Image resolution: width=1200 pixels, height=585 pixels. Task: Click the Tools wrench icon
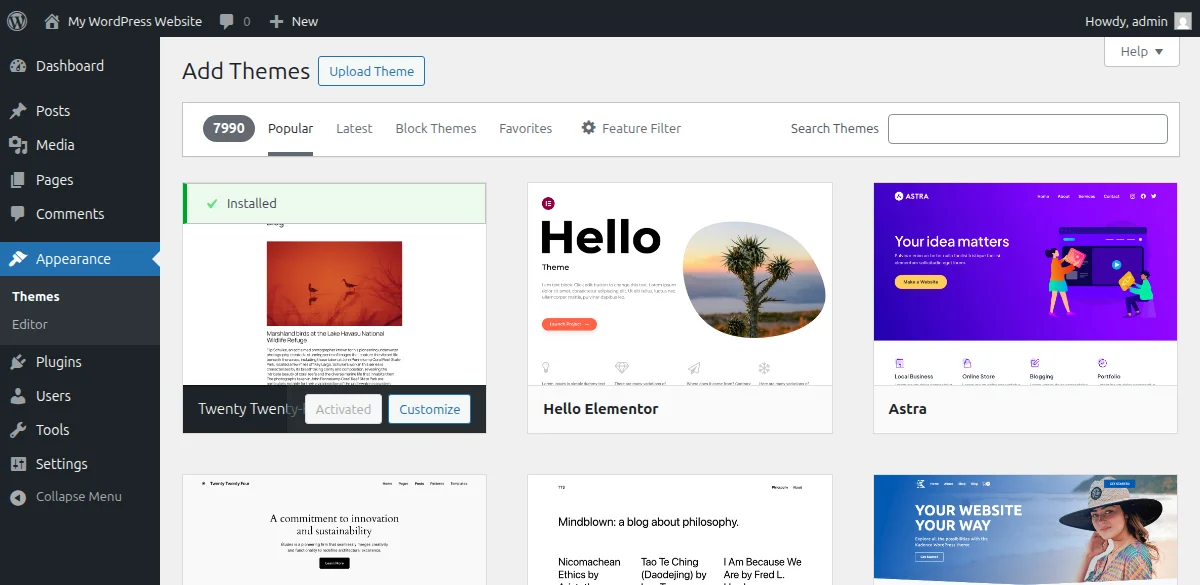point(18,430)
